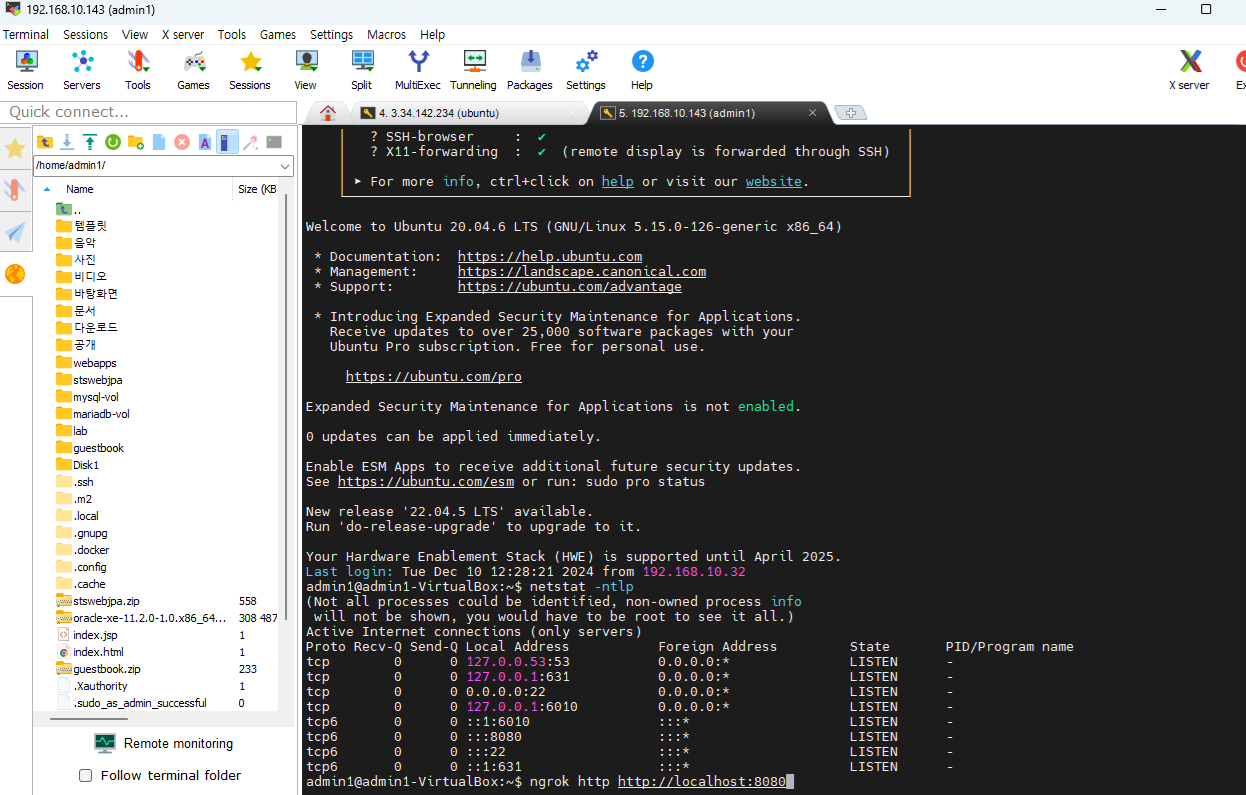Screen dimensions: 1246x795
Task: Create a new folder via SFTP toolbar
Action: point(136,142)
